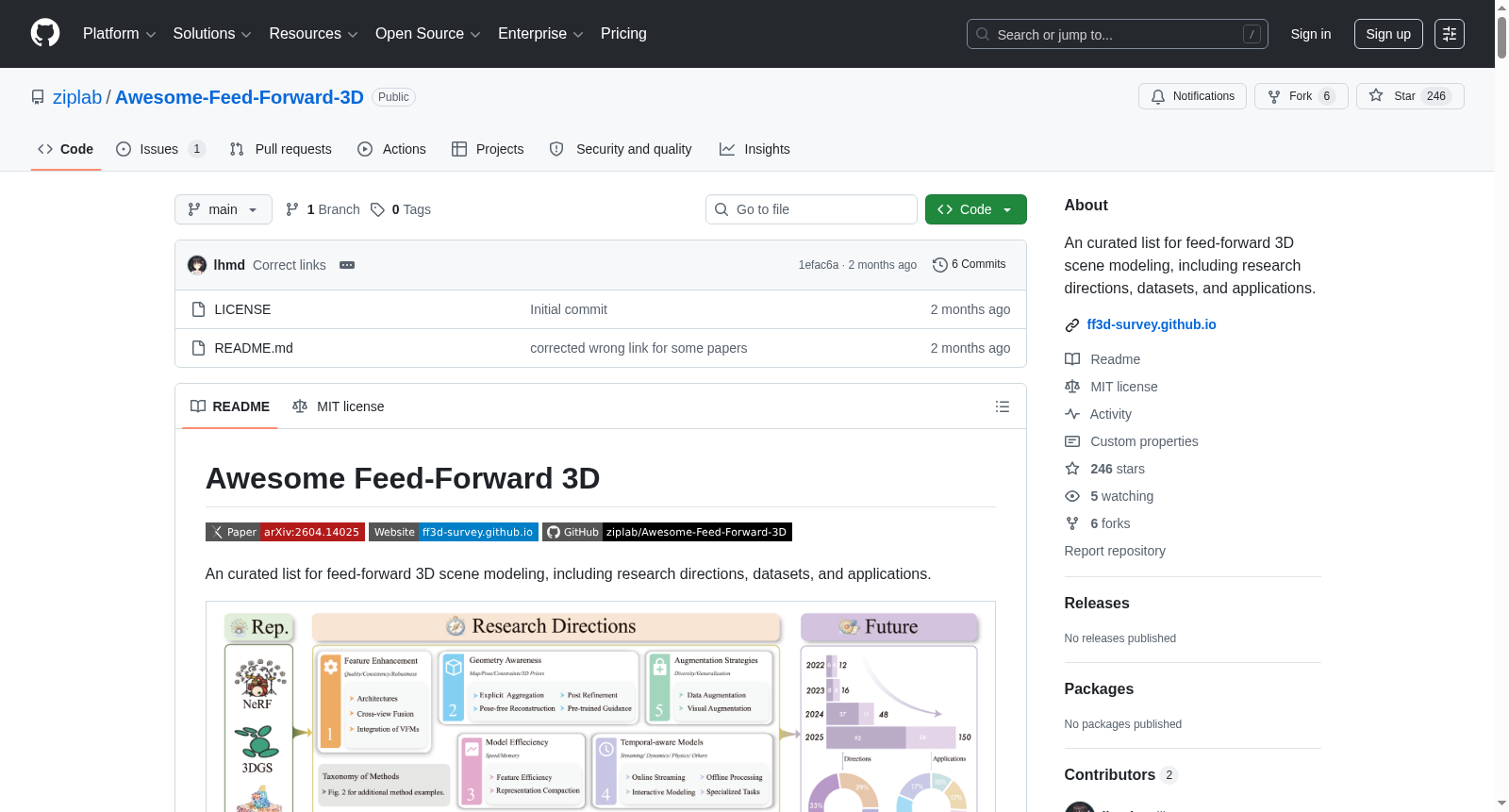1509x812 pixels.
Task: Click the LICENSE file icon
Action: pos(198,309)
